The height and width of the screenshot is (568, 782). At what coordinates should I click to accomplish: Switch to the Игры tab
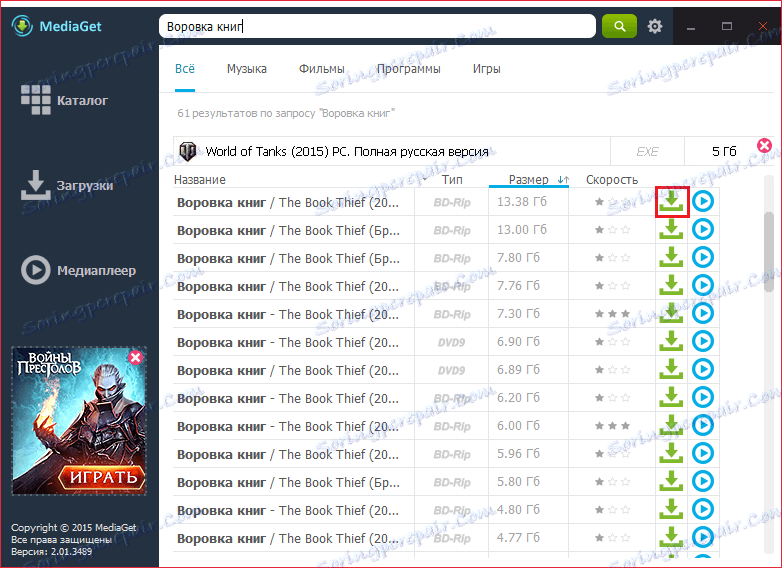[x=486, y=69]
